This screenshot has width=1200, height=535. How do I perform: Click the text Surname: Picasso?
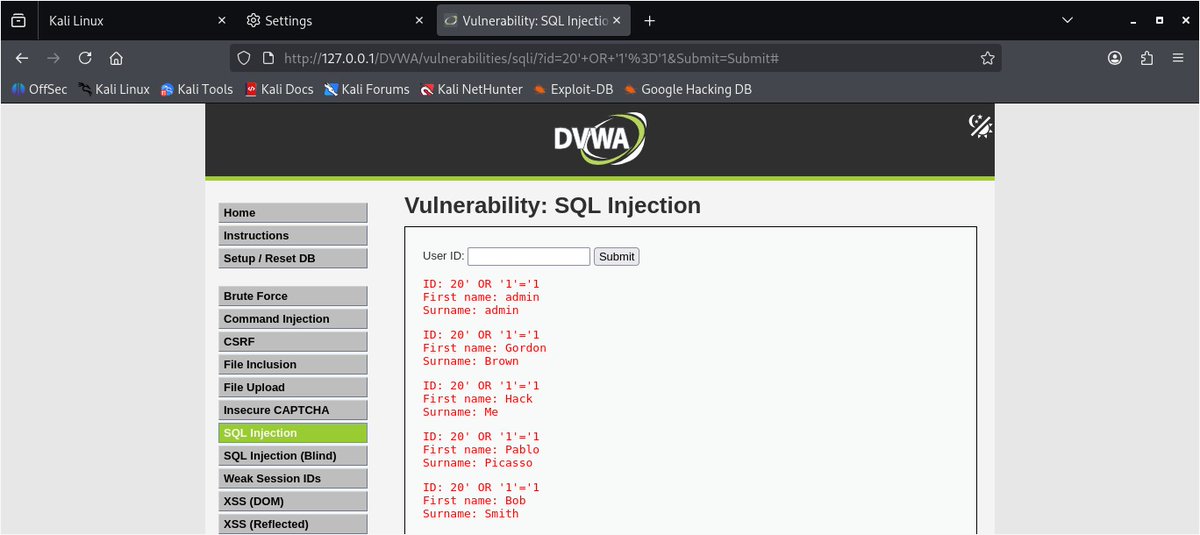[478, 463]
